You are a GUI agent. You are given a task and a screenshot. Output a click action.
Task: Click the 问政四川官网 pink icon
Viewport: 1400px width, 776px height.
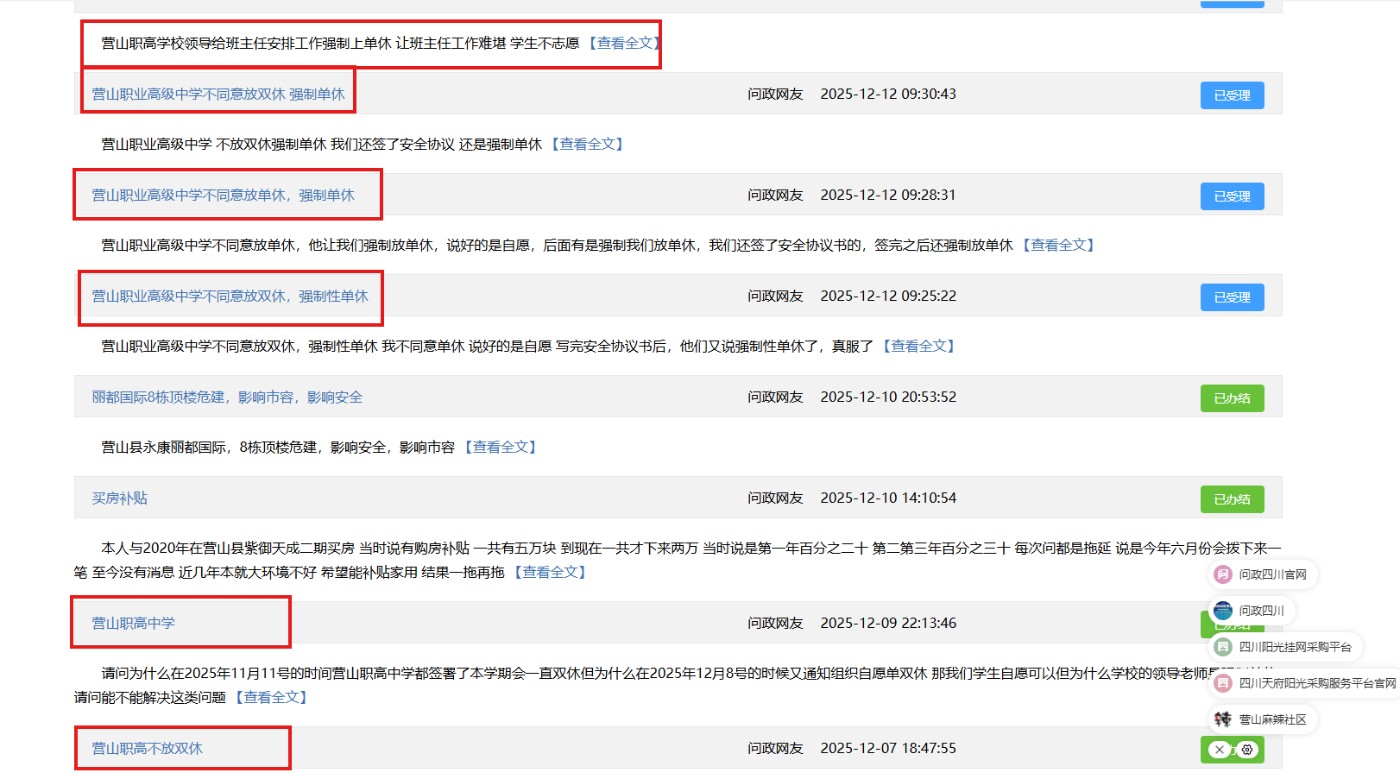point(1222,574)
